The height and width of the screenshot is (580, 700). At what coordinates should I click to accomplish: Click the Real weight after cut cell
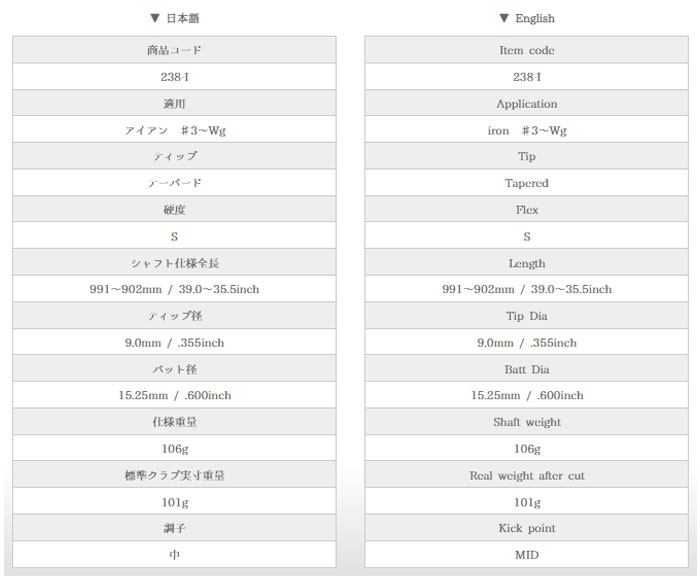[526, 475]
